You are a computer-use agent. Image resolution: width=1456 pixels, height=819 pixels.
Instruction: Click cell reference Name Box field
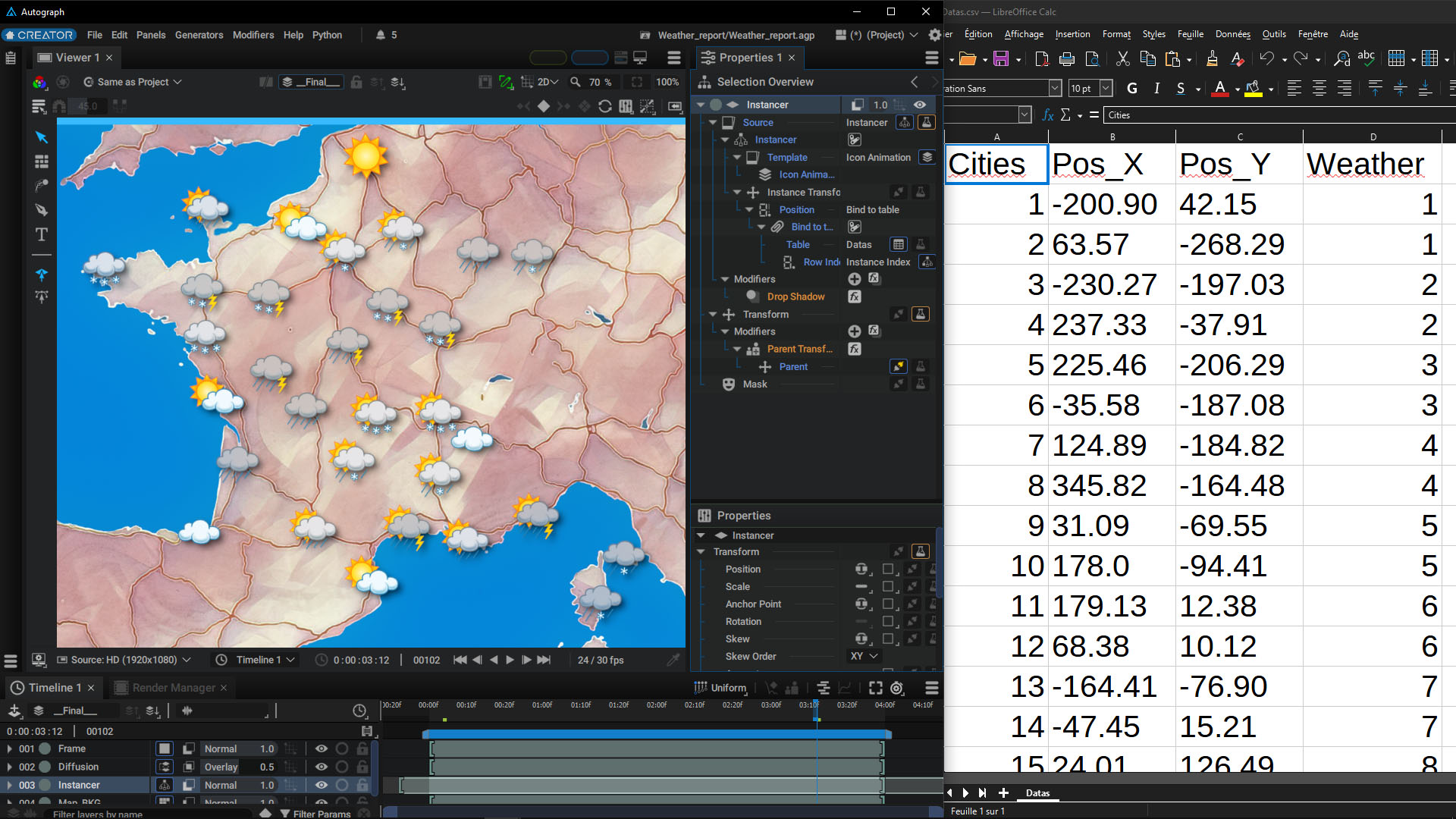point(982,115)
